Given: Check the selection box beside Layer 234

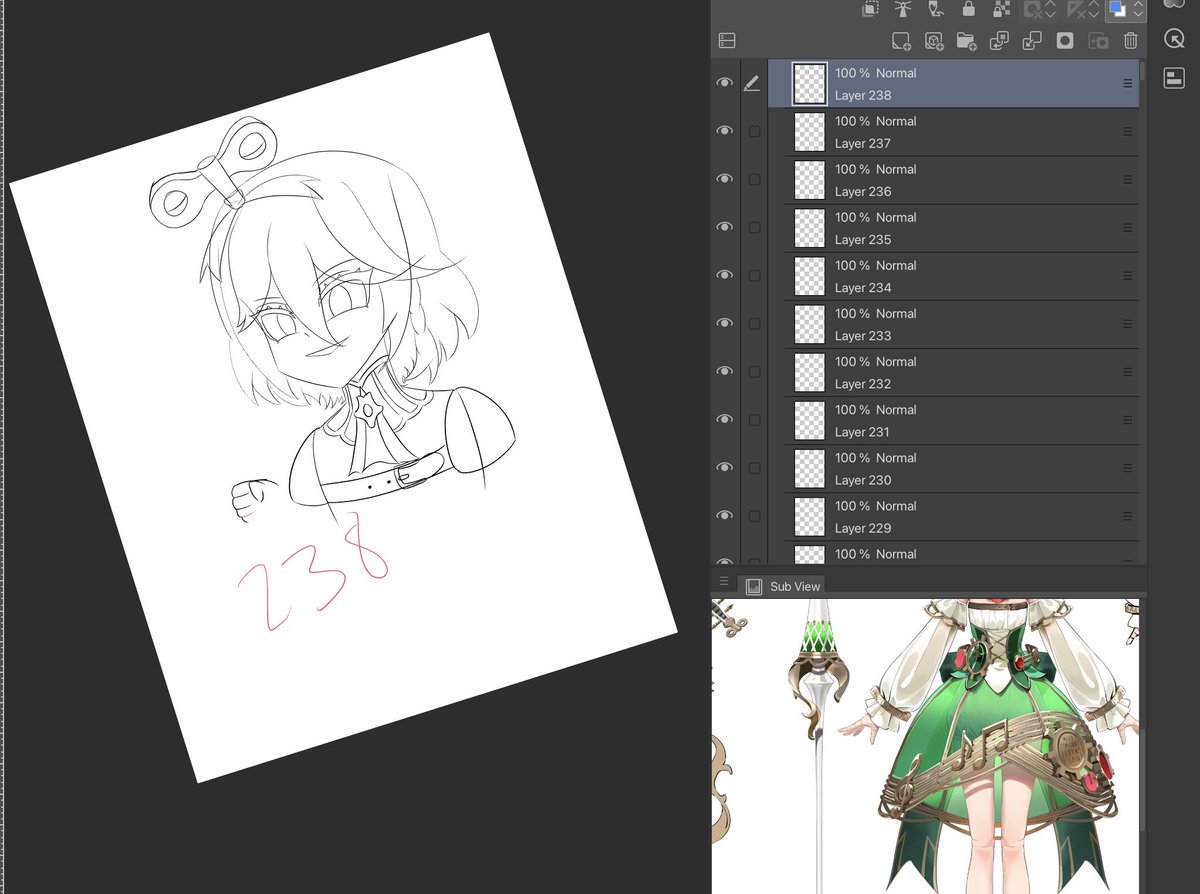Looking at the screenshot, I should point(754,275).
